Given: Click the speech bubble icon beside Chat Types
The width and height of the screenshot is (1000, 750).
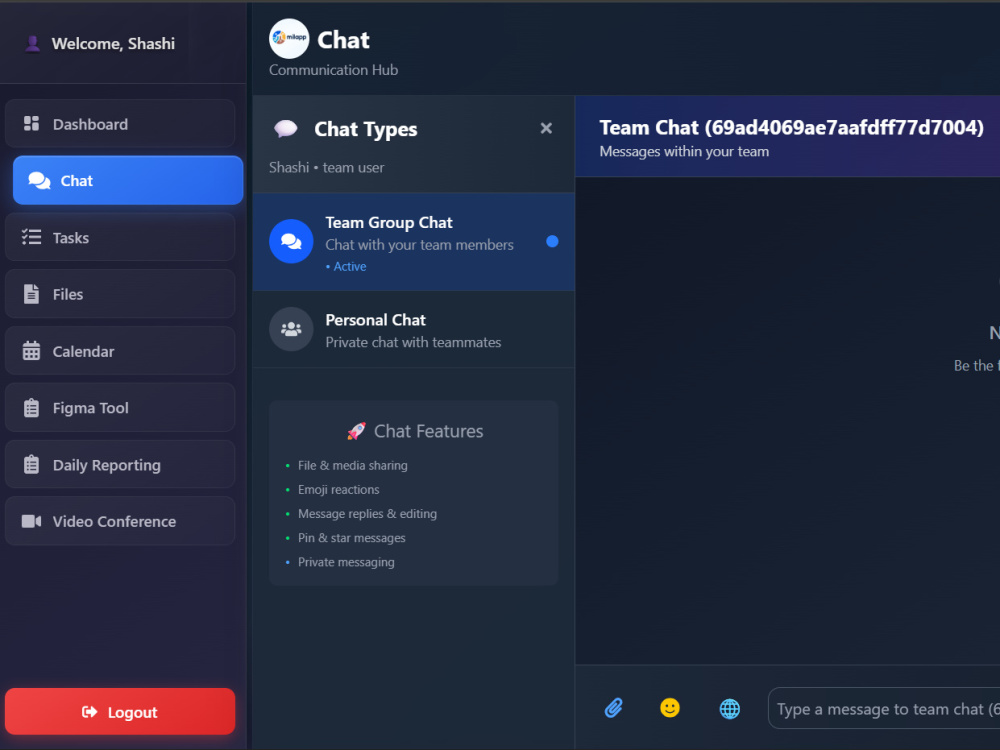Looking at the screenshot, I should 286,129.
